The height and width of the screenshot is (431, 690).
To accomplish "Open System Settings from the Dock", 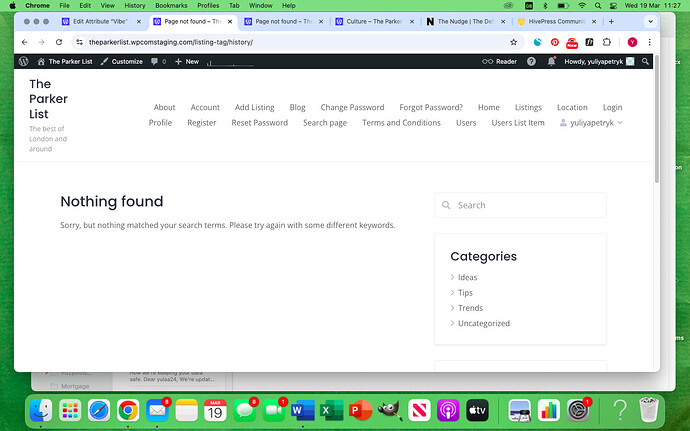I will coord(578,410).
